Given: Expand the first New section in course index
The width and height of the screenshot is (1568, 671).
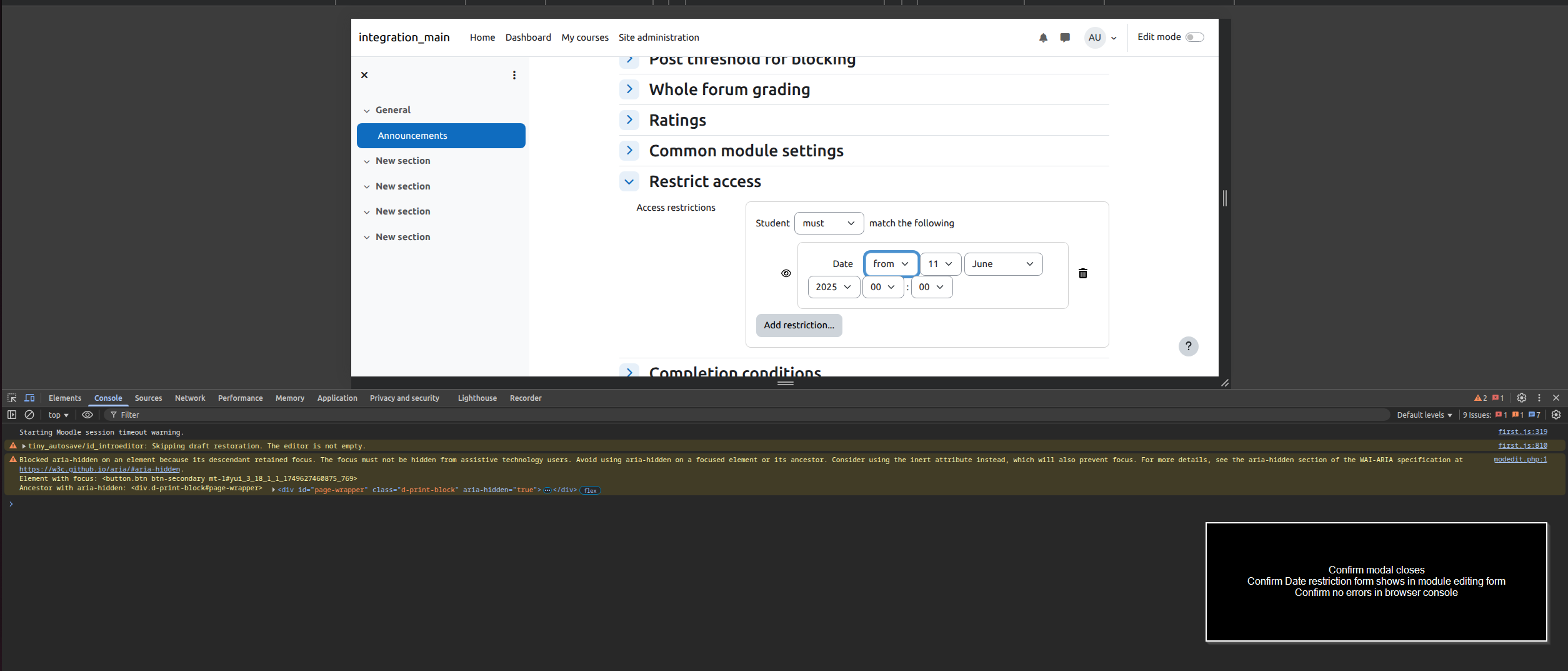Looking at the screenshot, I should pos(367,161).
